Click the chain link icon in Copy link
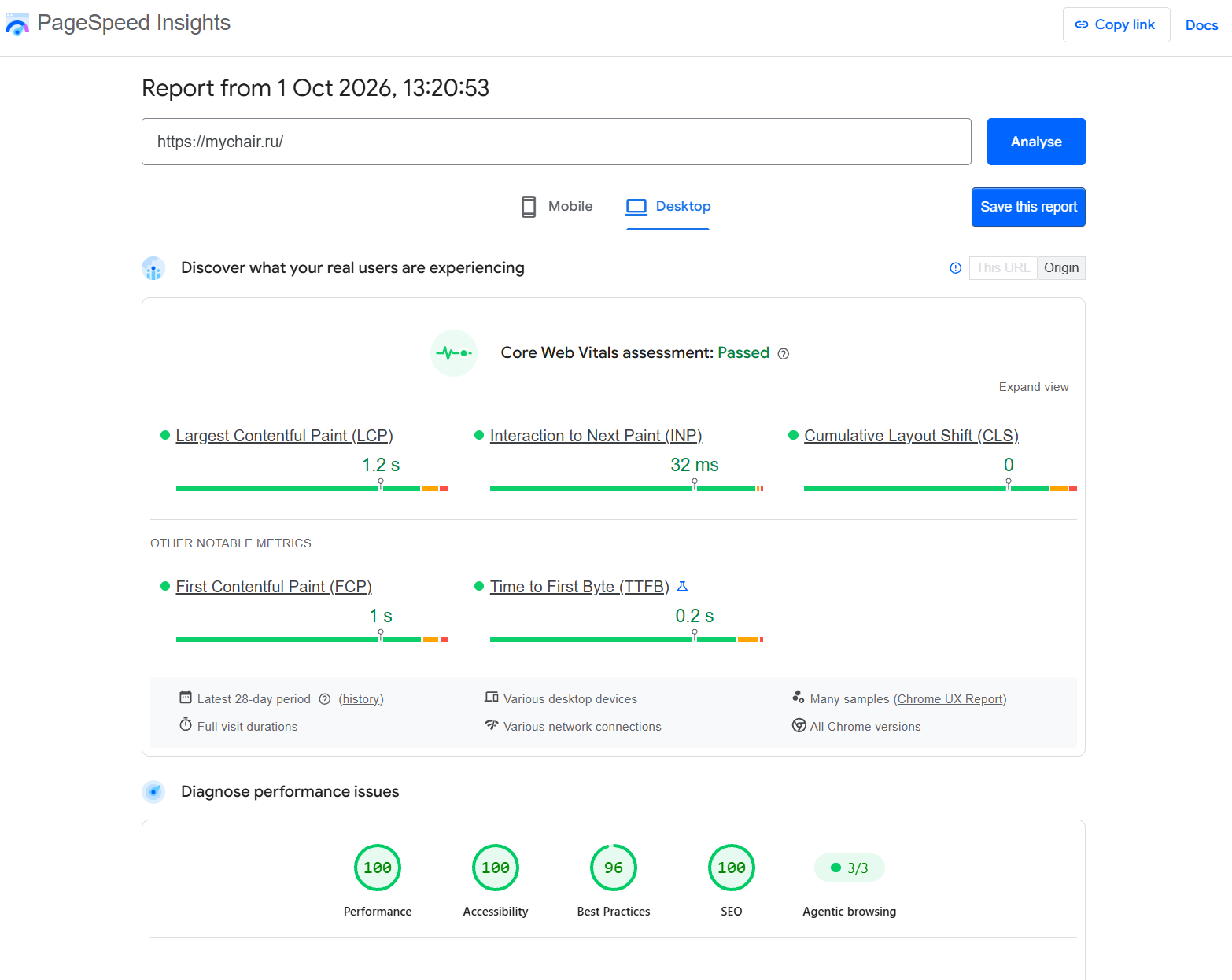The width and height of the screenshot is (1232, 980). pyautogui.click(x=1082, y=25)
